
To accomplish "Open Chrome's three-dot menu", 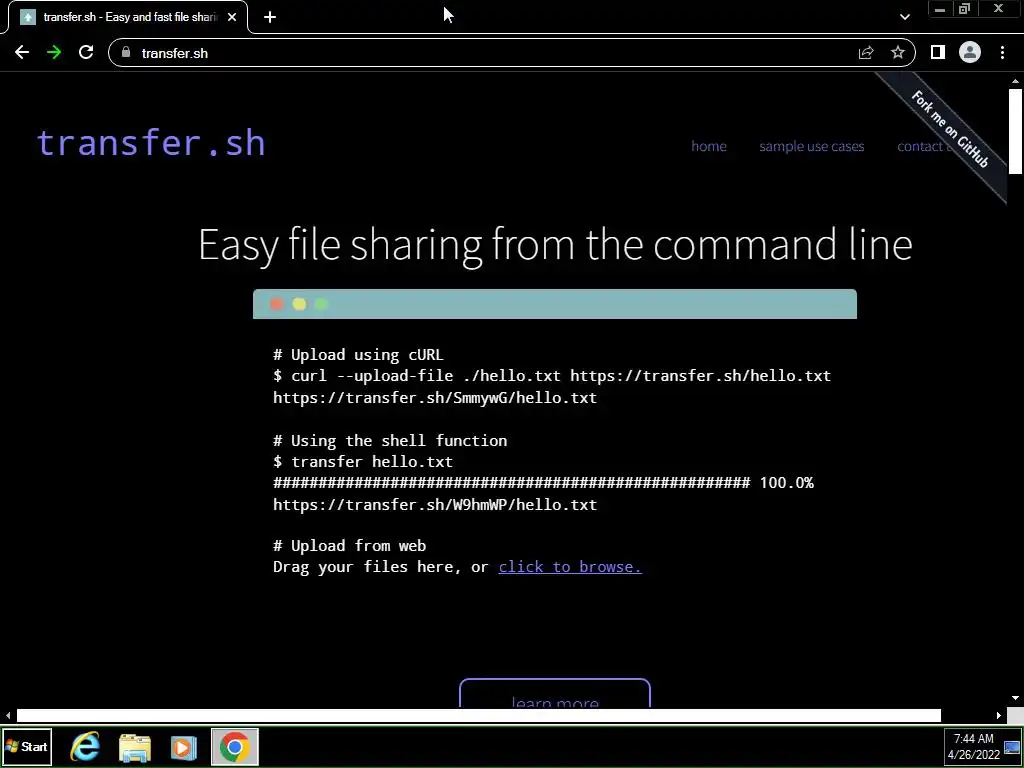I will coord(1002,53).
